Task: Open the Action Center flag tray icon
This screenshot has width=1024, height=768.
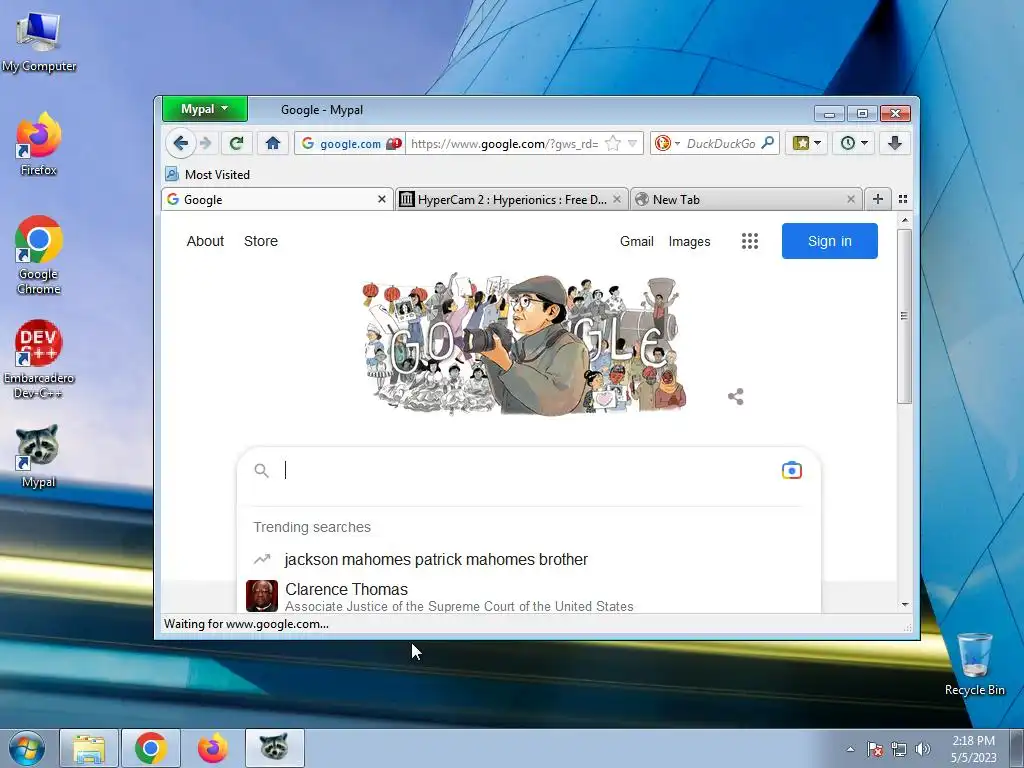Action: coord(875,749)
